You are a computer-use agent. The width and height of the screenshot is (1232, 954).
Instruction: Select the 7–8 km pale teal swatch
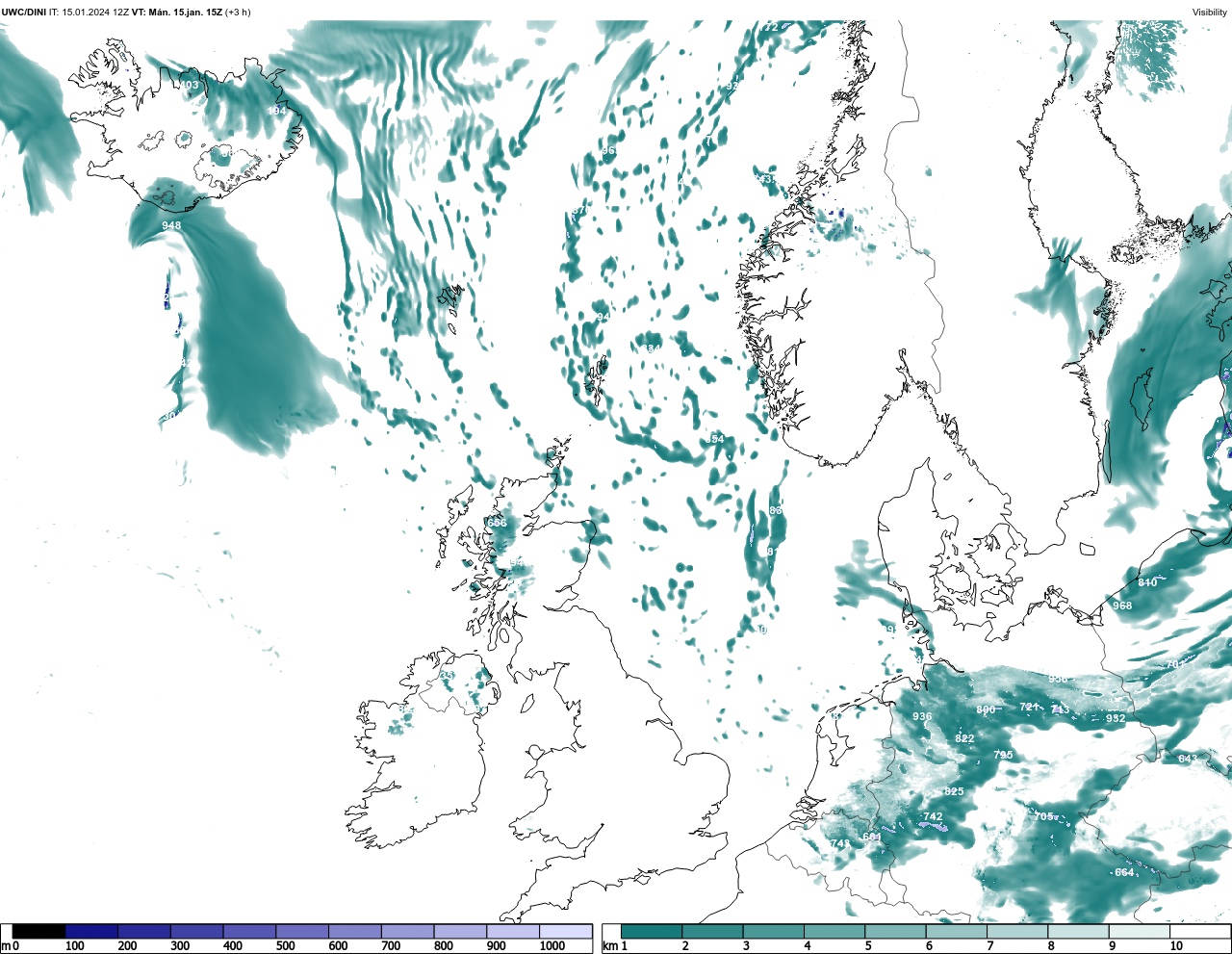(1017, 932)
